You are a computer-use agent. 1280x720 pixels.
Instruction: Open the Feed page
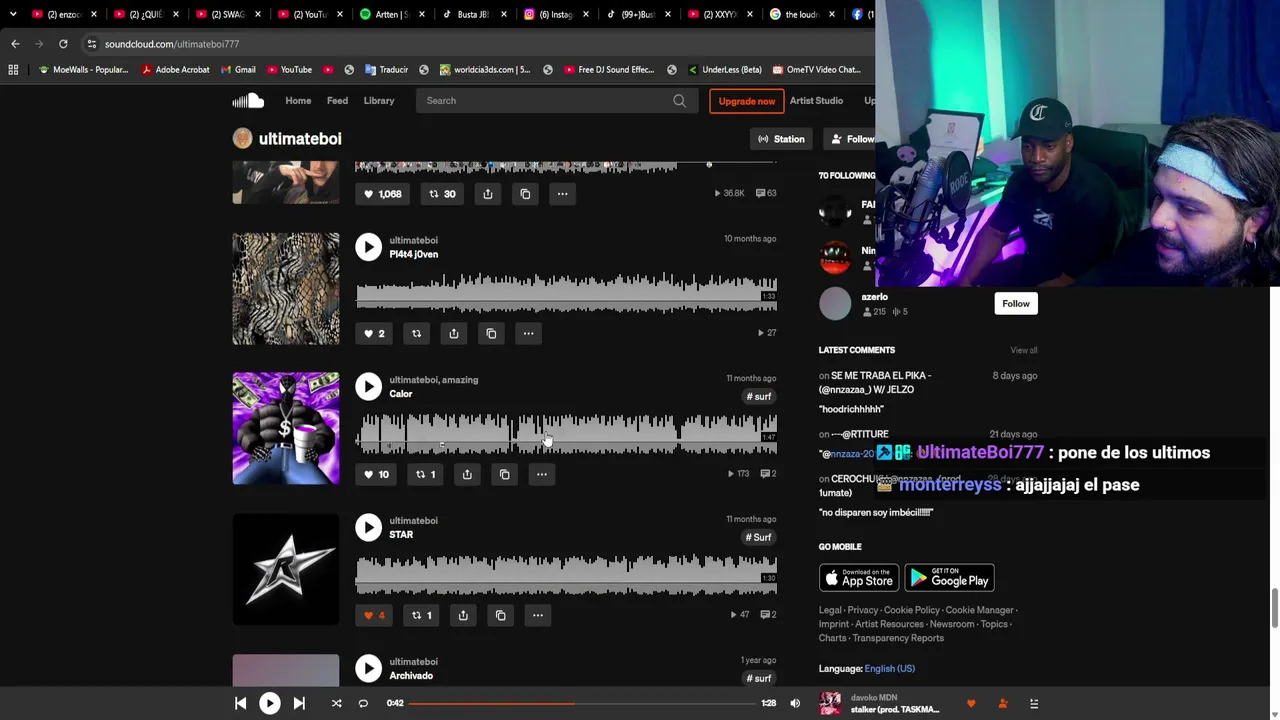pyautogui.click(x=337, y=100)
